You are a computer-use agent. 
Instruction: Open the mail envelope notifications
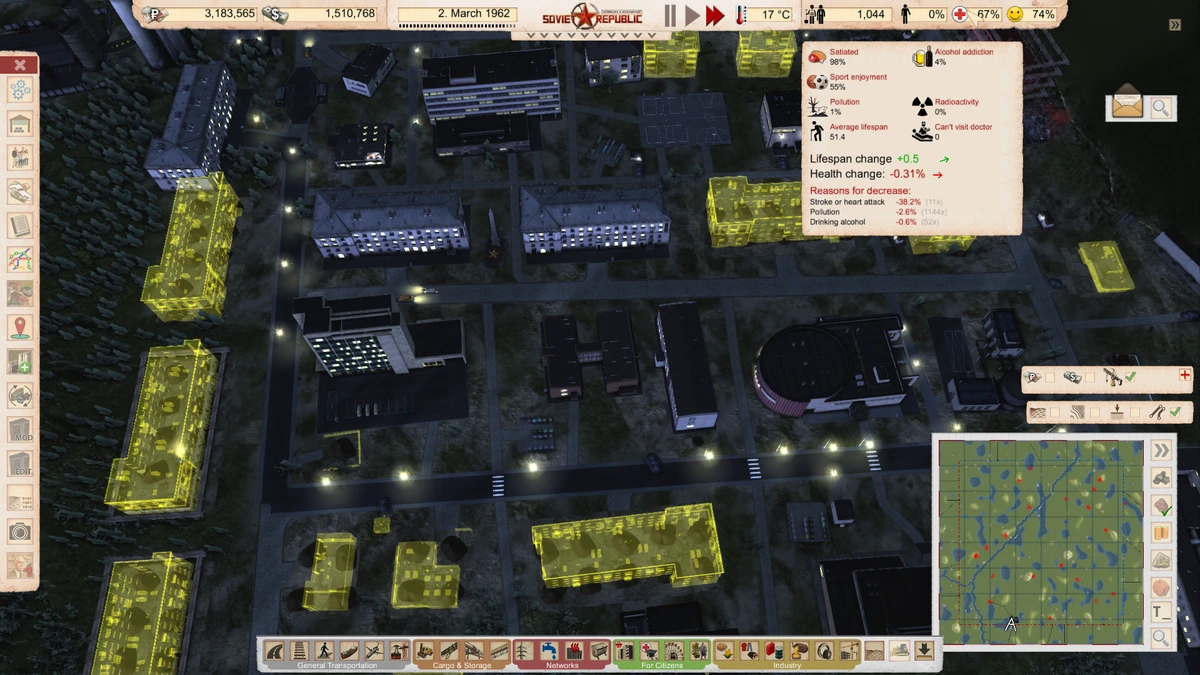(x=1127, y=106)
